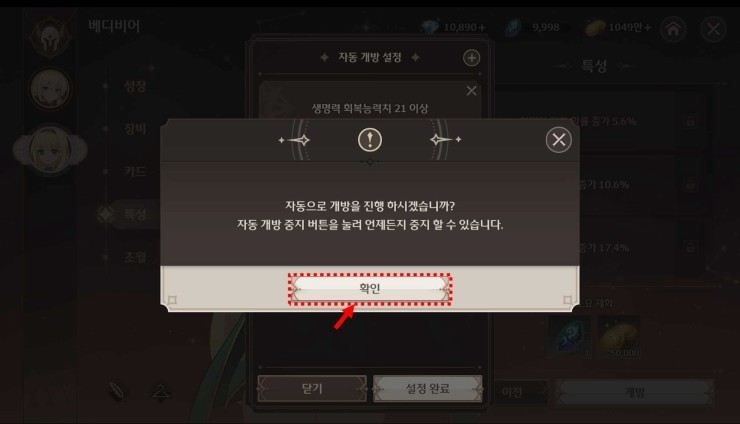The height and width of the screenshot is (424, 740).
Task: Add a condition with the plus icon
Action: pyautogui.click(x=471, y=58)
